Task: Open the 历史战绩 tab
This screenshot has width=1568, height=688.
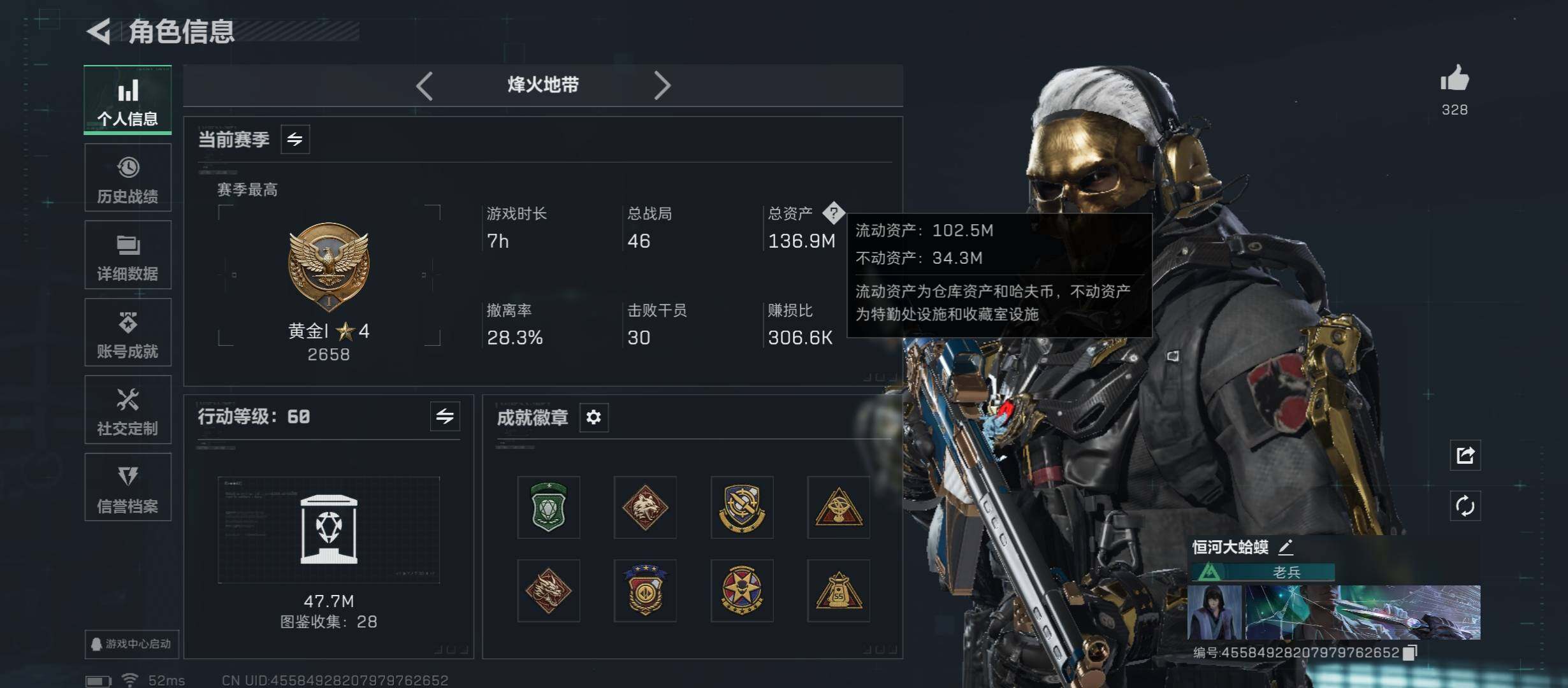Action: click(127, 178)
